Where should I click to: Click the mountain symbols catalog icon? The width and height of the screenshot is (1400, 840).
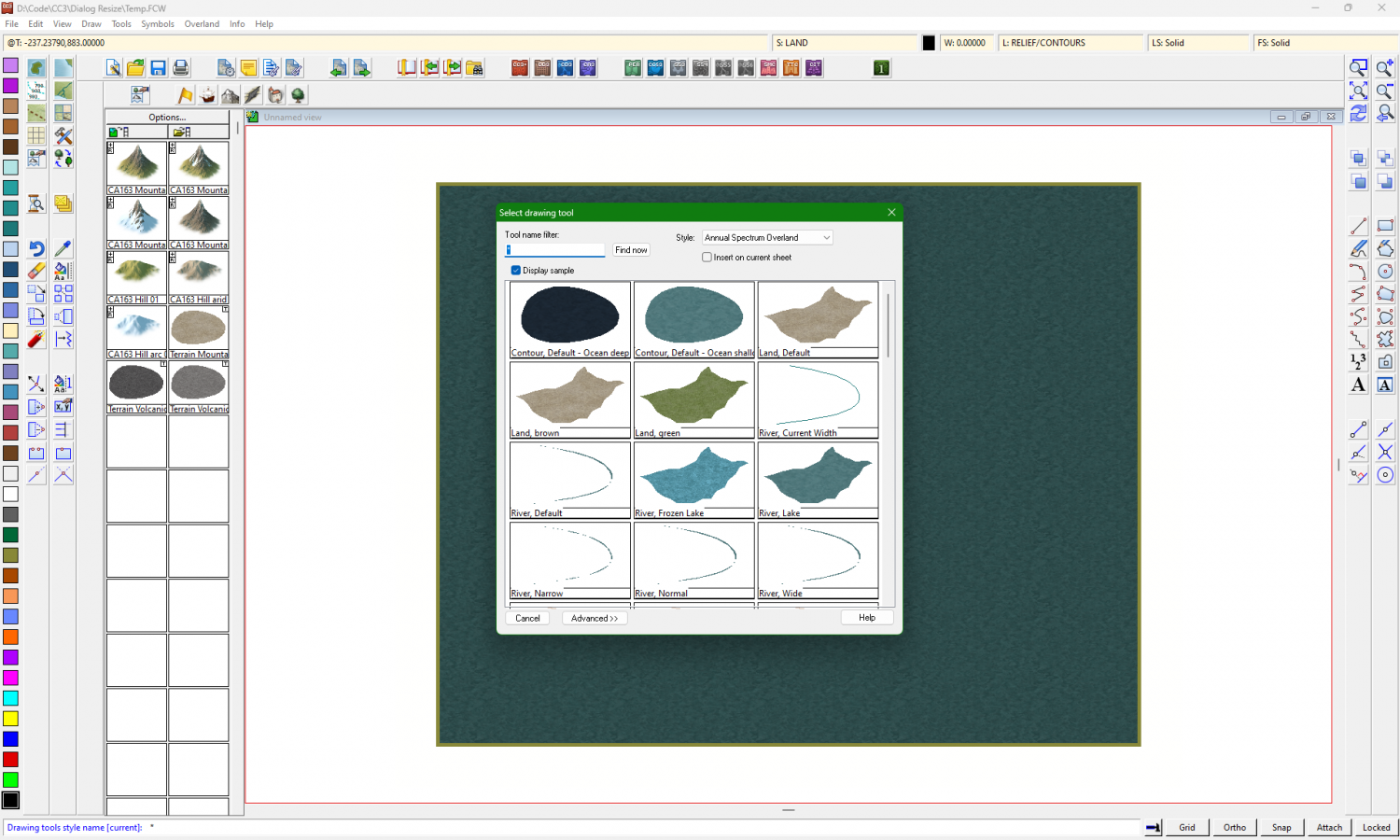pos(230,95)
